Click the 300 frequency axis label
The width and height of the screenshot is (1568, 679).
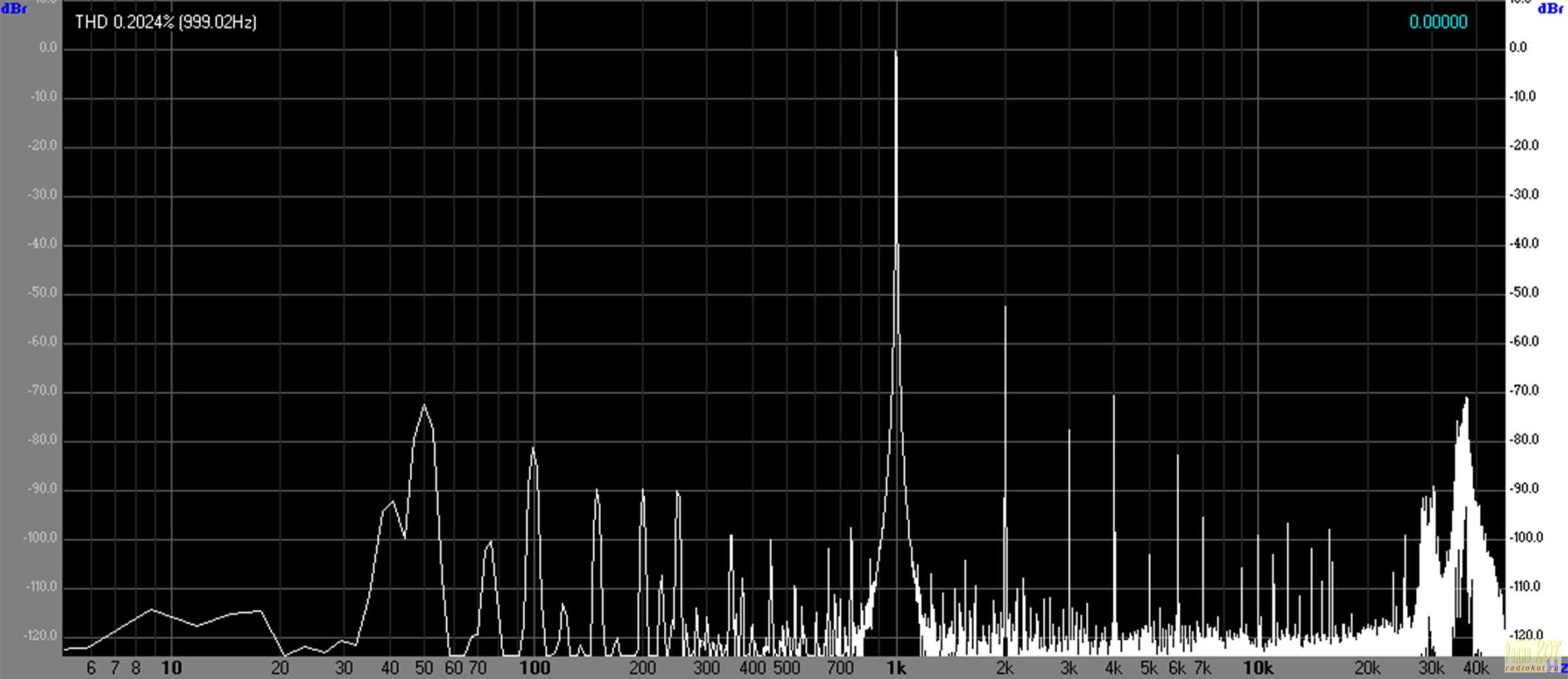[x=706, y=668]
